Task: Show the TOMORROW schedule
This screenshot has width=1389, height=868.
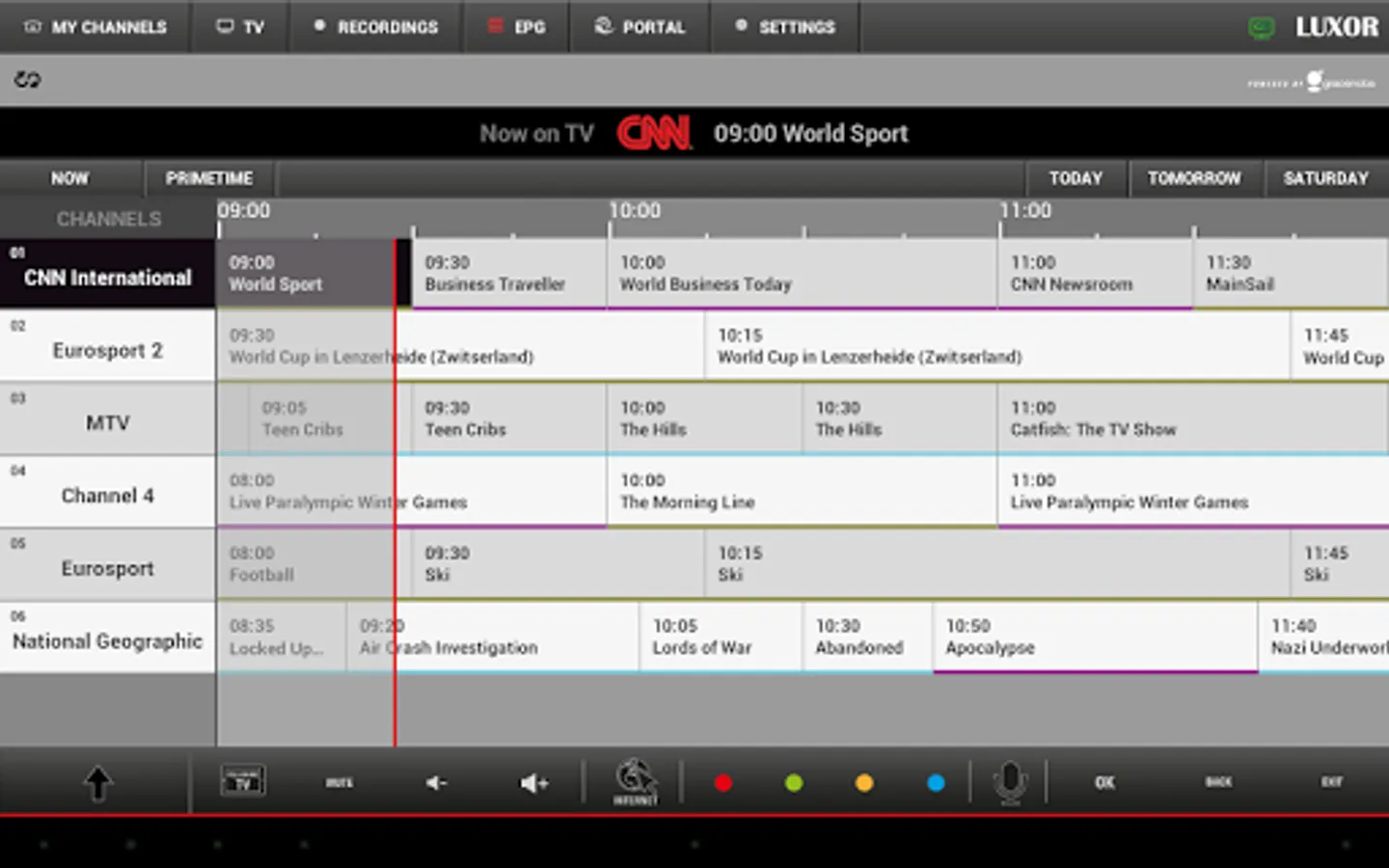Action: pos(1194,178)
